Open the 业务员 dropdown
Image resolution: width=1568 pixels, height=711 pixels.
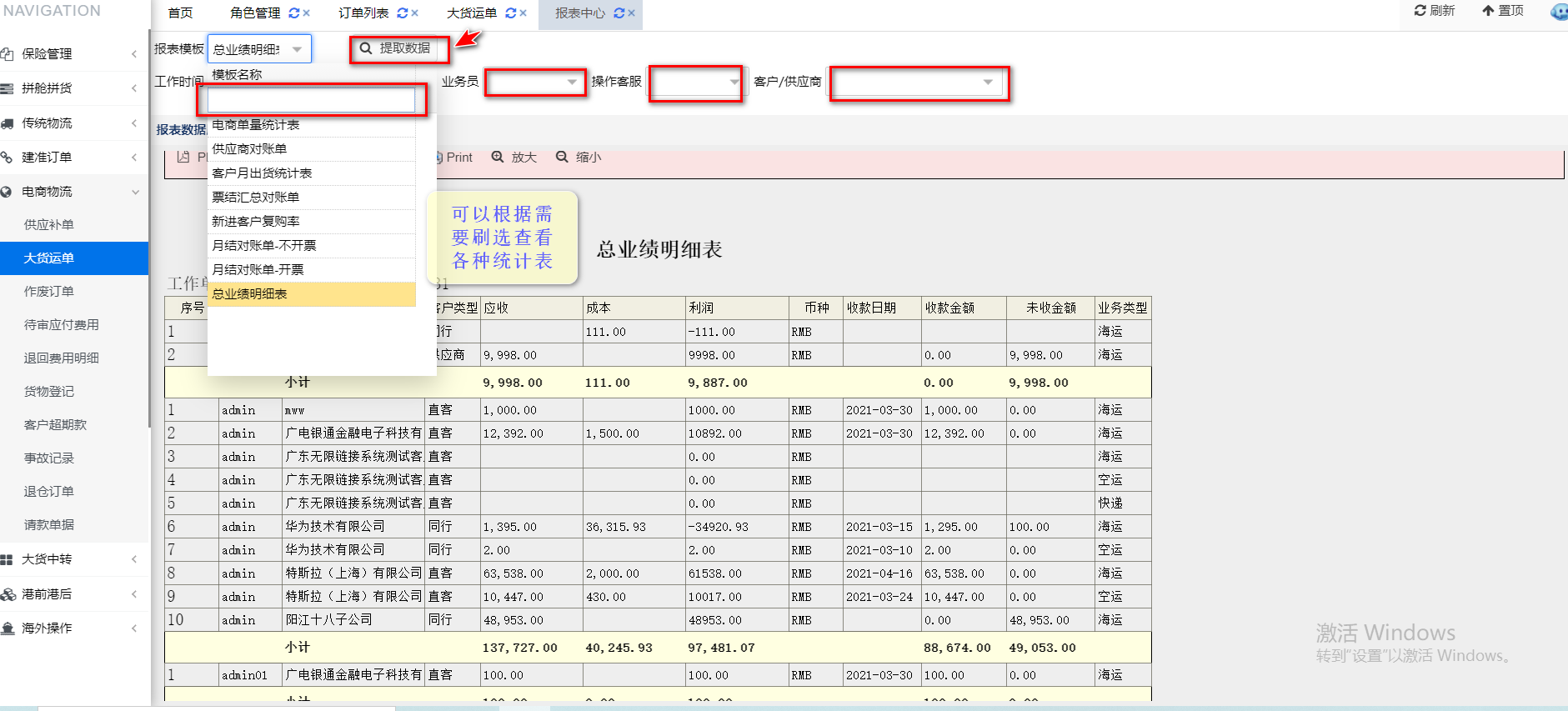coord(571,82)
